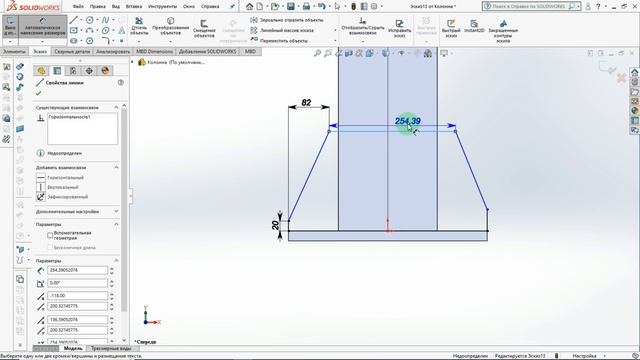Click the Save icon
The image size is (640, 360).
pos(291,7)
